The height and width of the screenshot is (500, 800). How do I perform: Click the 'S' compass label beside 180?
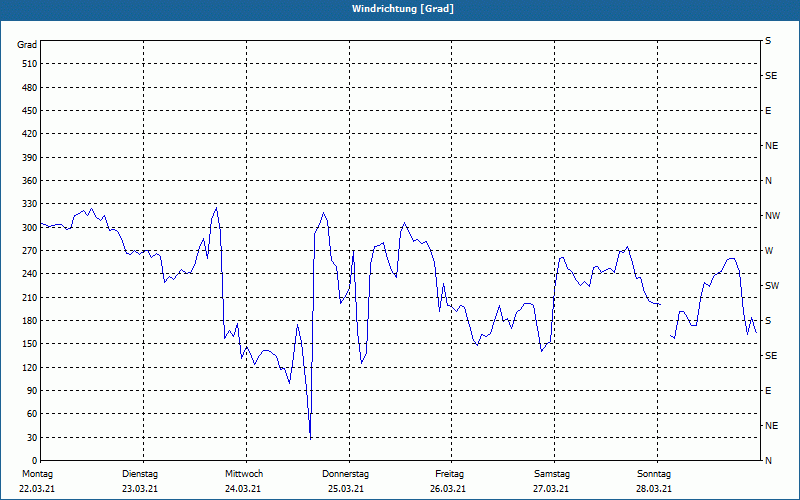point(768,321)
